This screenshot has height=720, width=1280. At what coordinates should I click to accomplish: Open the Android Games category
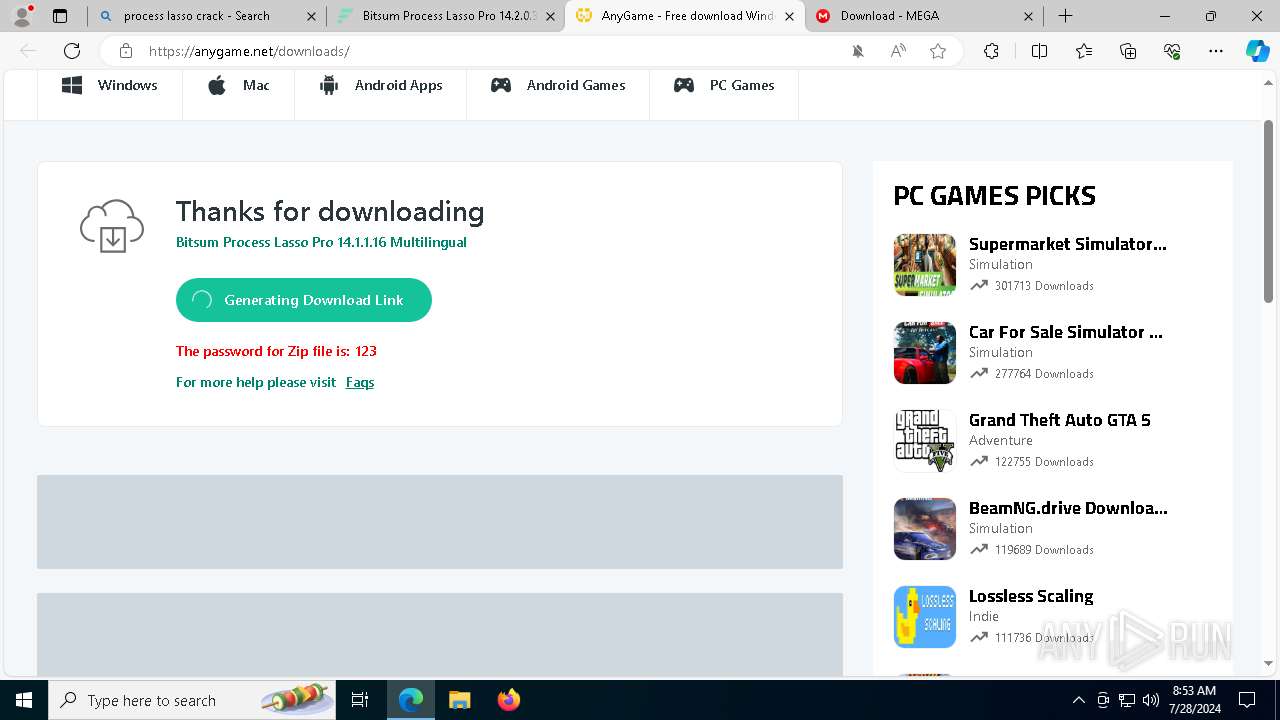pos(558,86)
